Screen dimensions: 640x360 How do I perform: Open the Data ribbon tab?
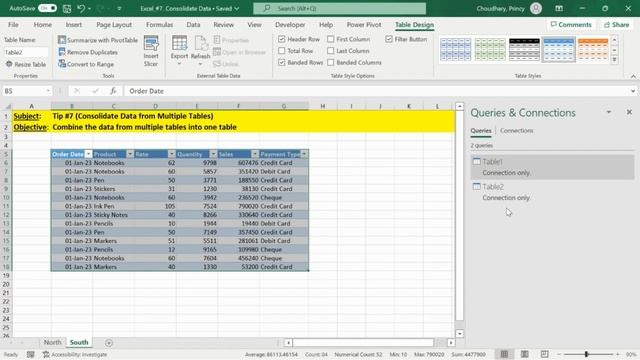(193, 24)
